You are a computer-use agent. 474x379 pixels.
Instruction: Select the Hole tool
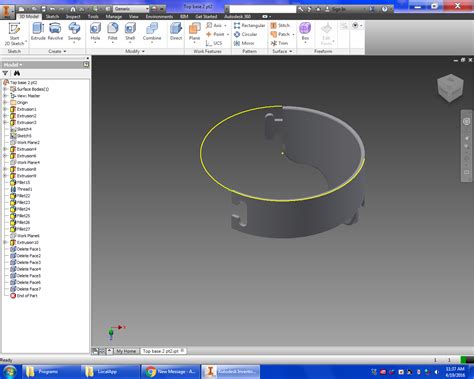95,32
